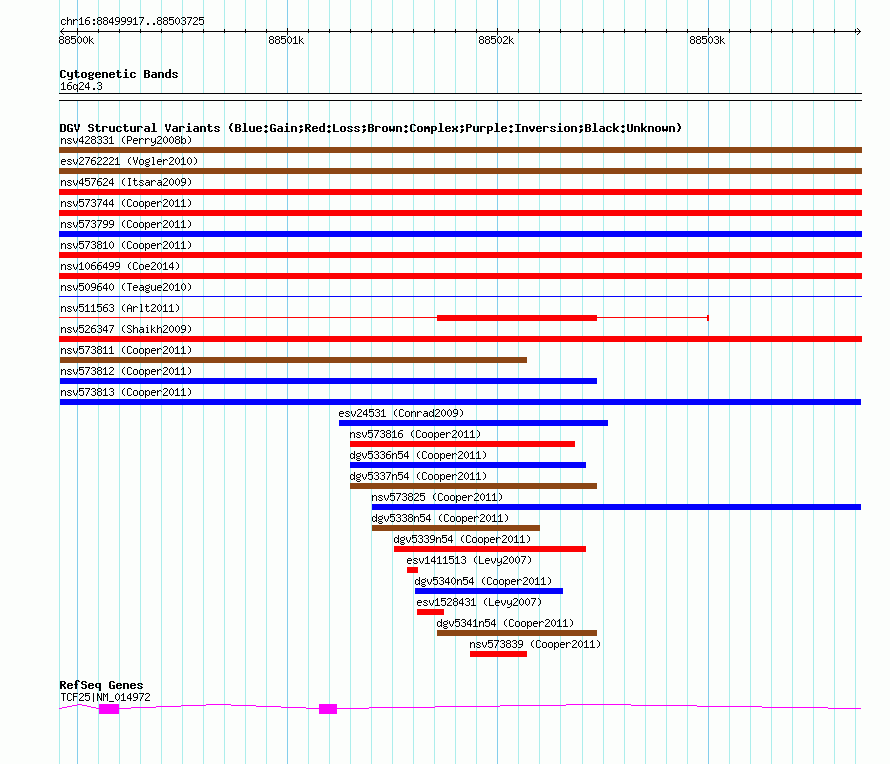Viewport: 890px width, 764px height.
Task: Select the nsv511563 (Arlt2011) label
Action: tap(120, 308)
